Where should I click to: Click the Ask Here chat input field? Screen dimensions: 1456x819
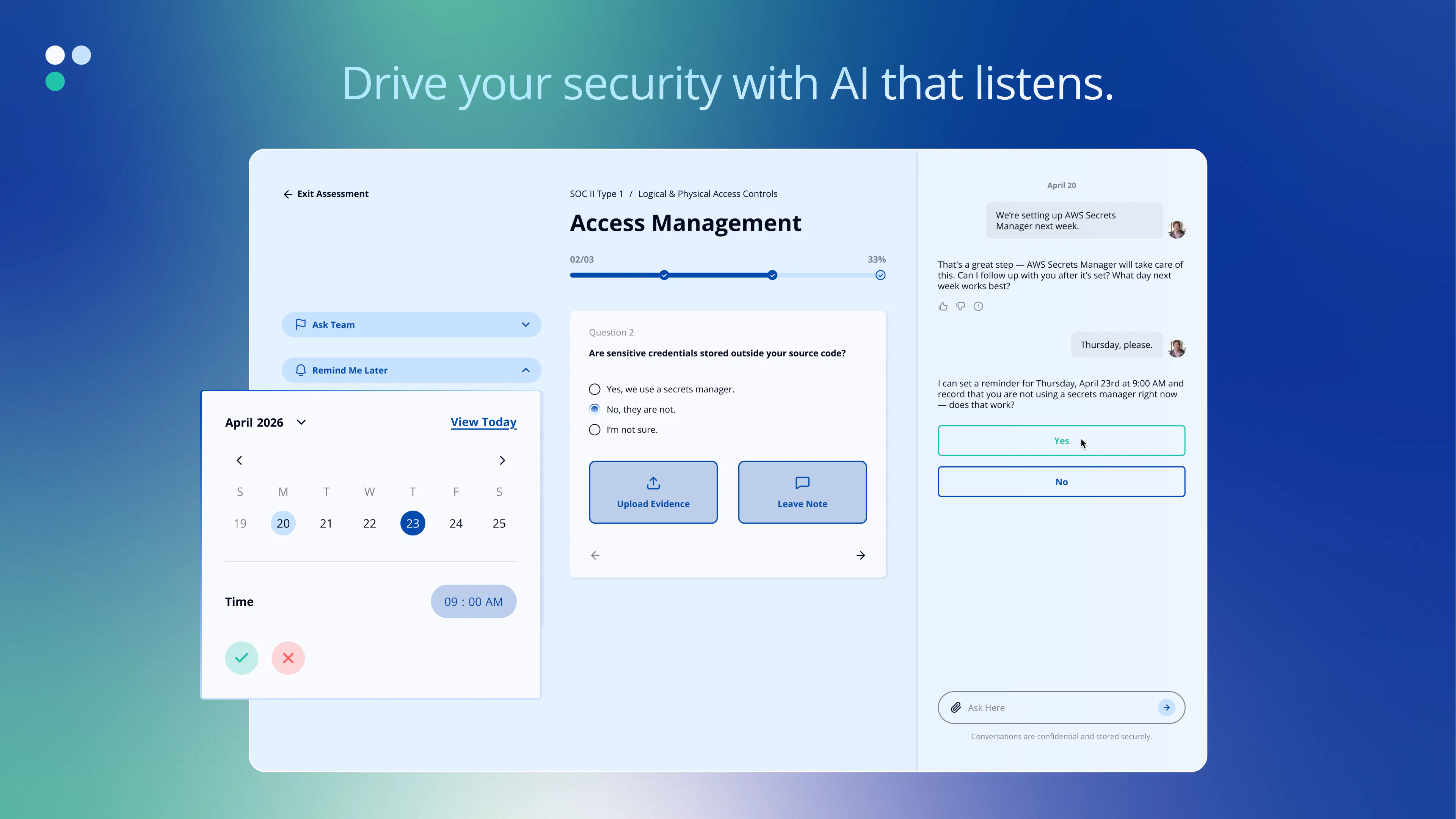1062,708
